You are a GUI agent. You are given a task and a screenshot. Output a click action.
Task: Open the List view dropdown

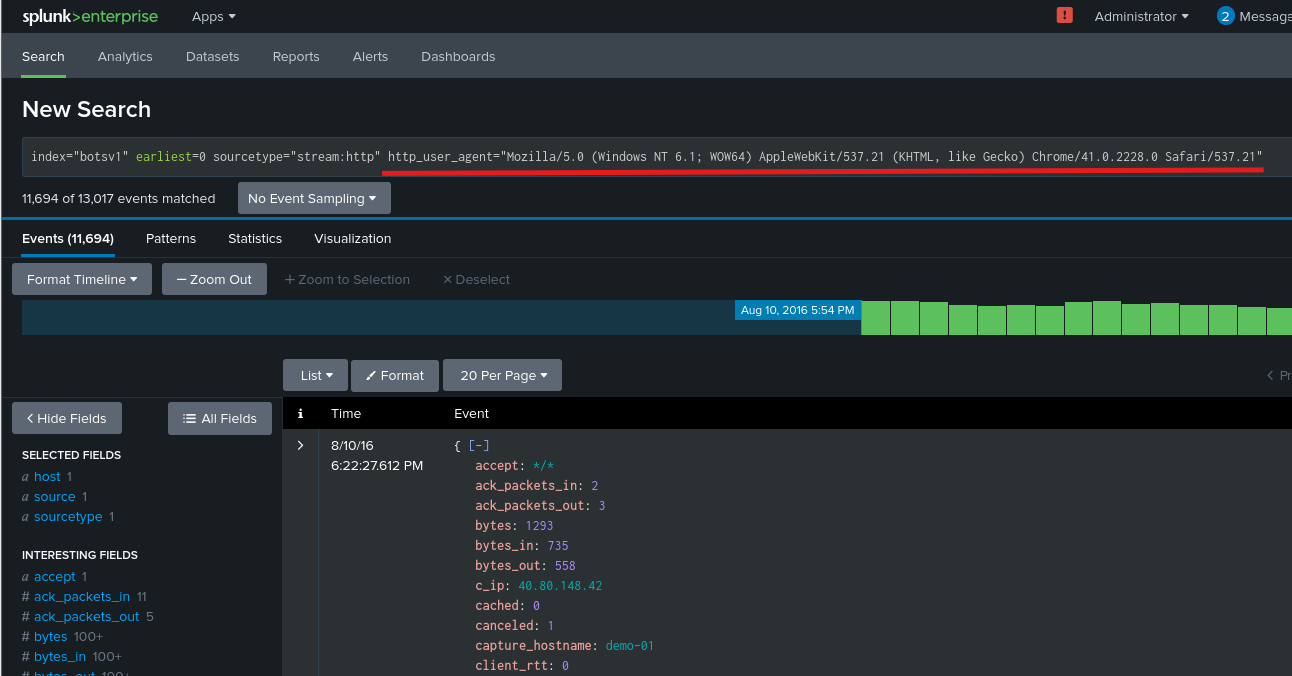316,375
